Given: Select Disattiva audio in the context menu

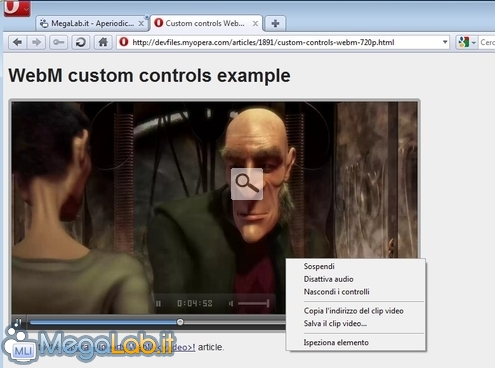Looking at the screenshot, I should click(328, 279).
